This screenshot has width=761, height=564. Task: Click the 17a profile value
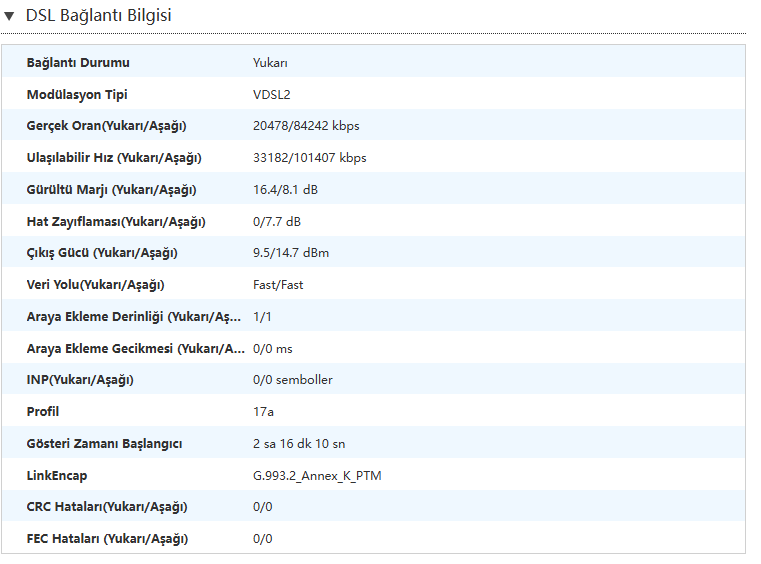(x=264, y=412)
